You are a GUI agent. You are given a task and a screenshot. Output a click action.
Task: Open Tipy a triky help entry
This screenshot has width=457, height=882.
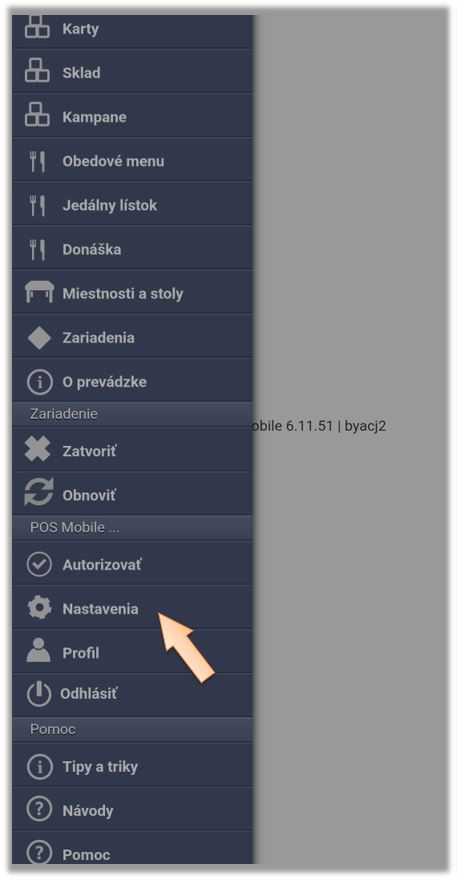point(132,766)
